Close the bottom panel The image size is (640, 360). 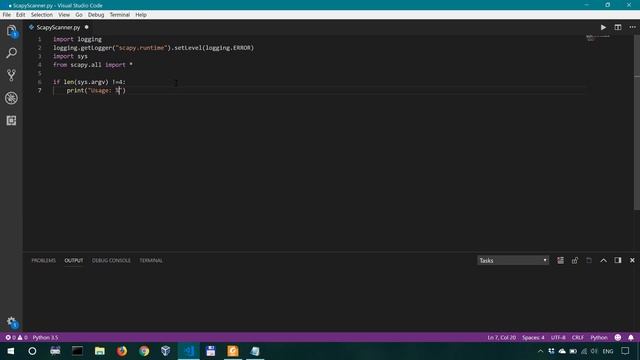coord(632,260)
